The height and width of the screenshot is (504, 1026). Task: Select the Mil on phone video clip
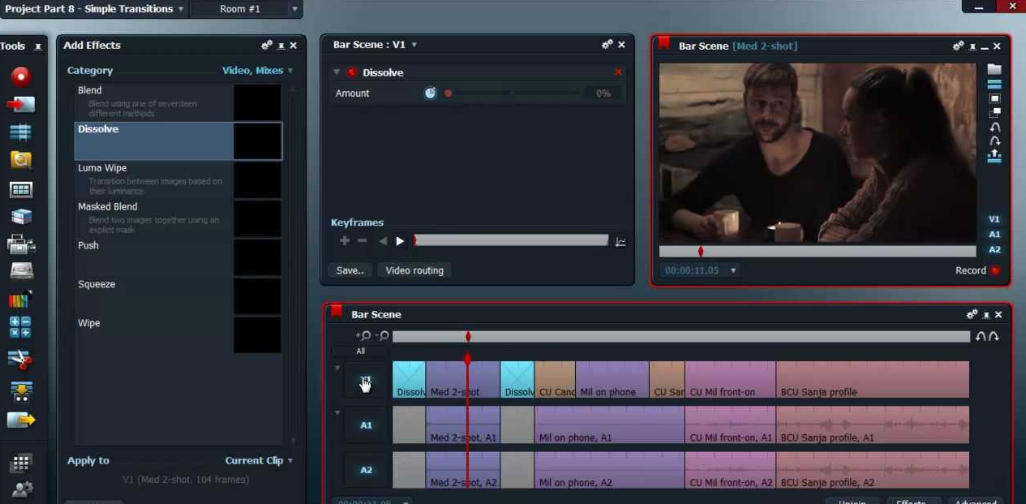click(x=612, y=380)
